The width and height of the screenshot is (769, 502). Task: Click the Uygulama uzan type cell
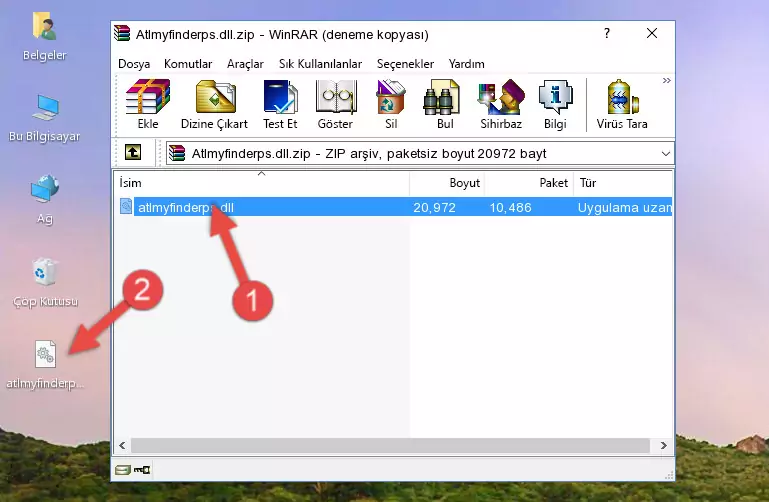point(624,207)
